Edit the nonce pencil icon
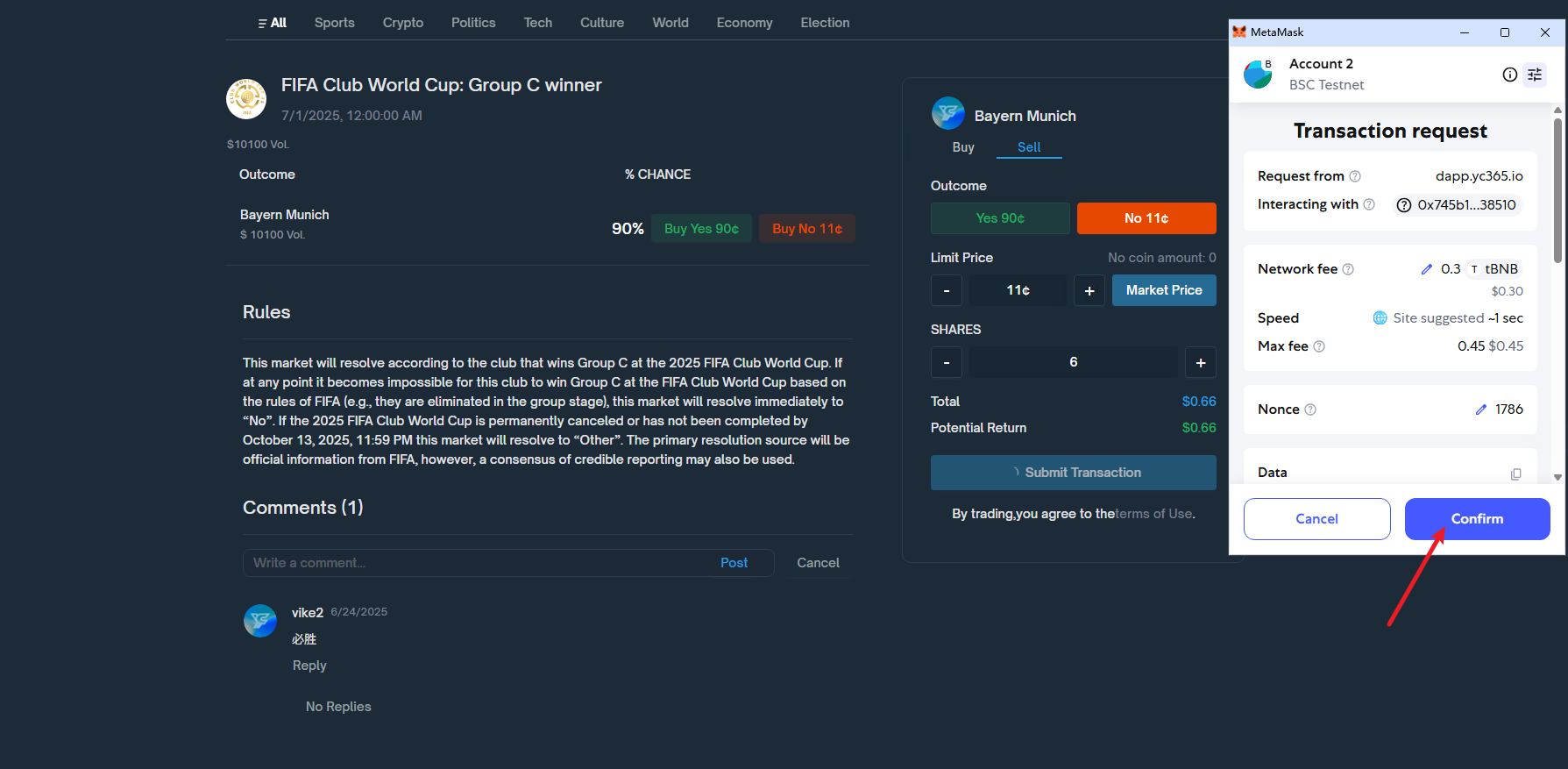Screen dimensions: 1568x769 [x=1481, y=409]
